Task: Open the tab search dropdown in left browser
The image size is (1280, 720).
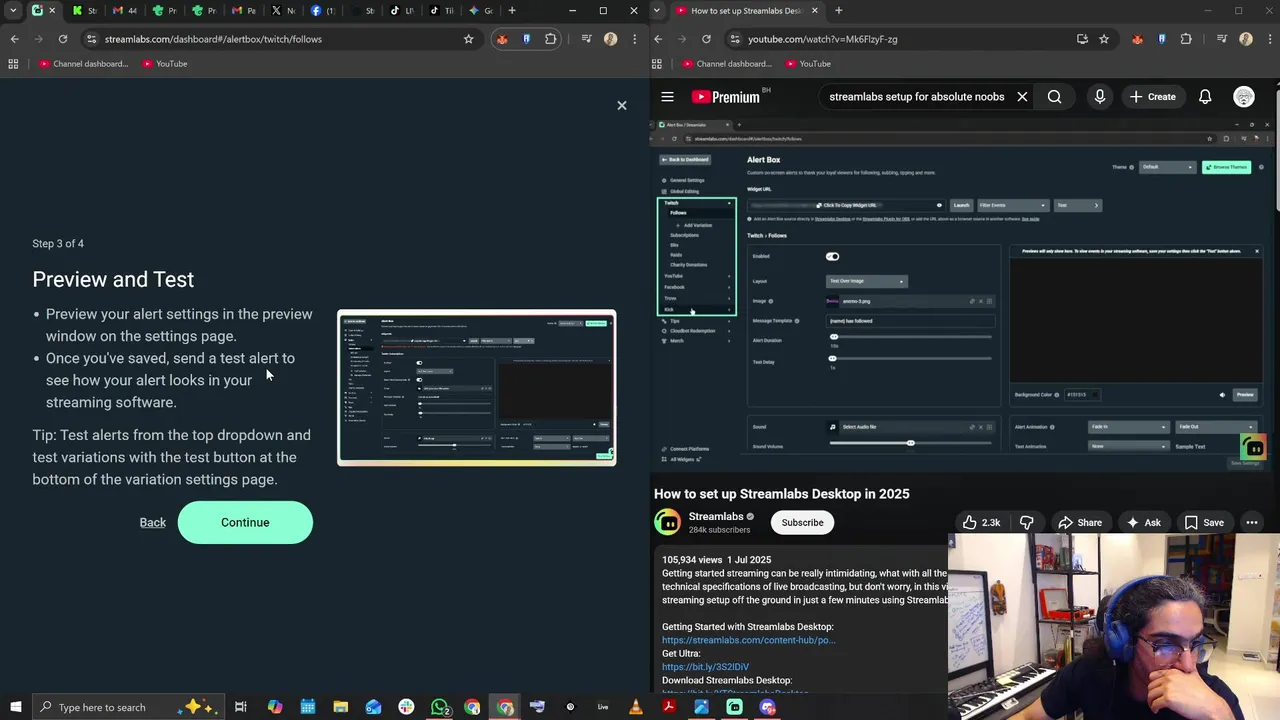Action: (14, 11)
